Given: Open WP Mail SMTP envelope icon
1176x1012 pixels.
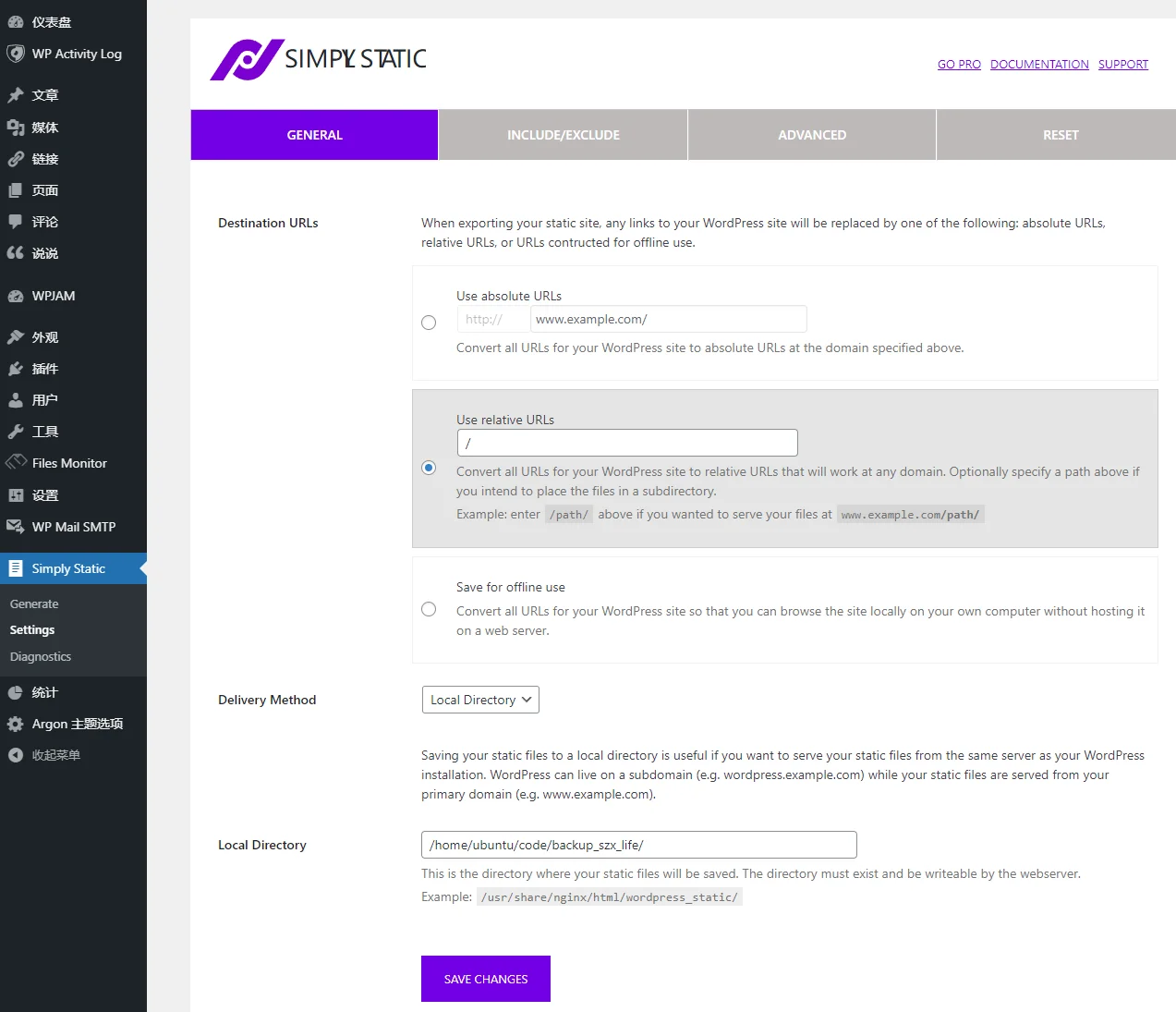Looking at the screenshot, I should click(x=16, y=527).
